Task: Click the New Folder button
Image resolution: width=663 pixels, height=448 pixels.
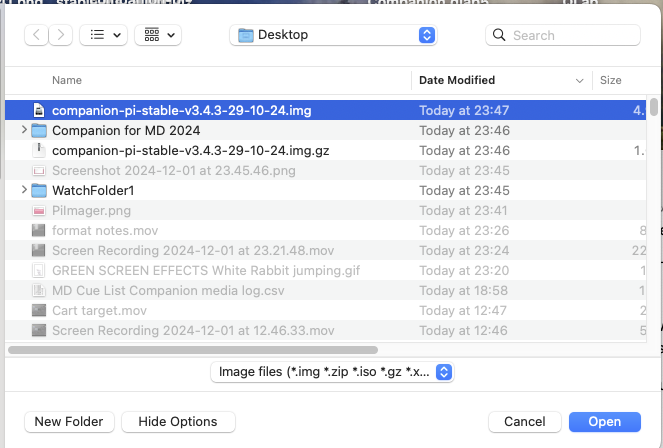Action: click(x=68, y=422)
